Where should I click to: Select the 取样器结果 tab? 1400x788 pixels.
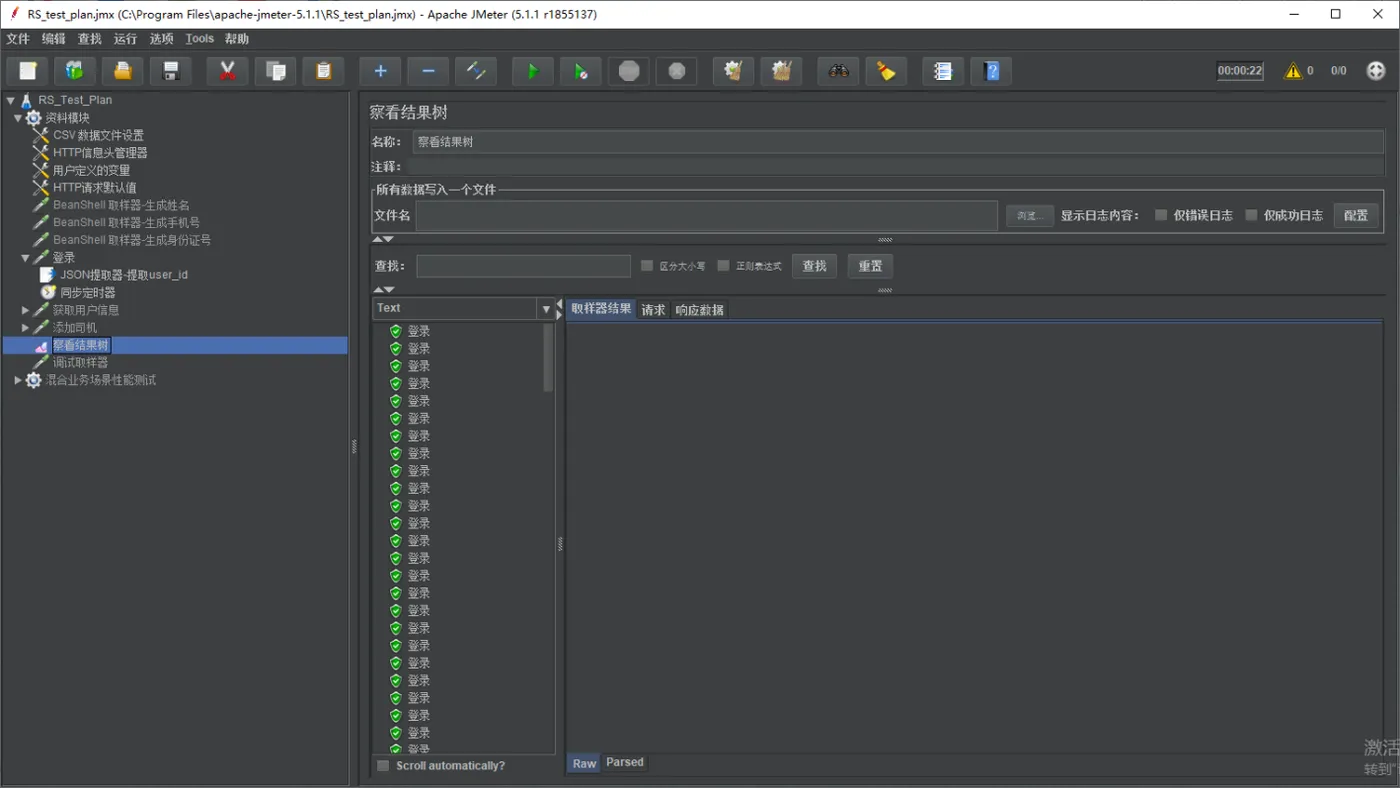click(x=601, y=309)
